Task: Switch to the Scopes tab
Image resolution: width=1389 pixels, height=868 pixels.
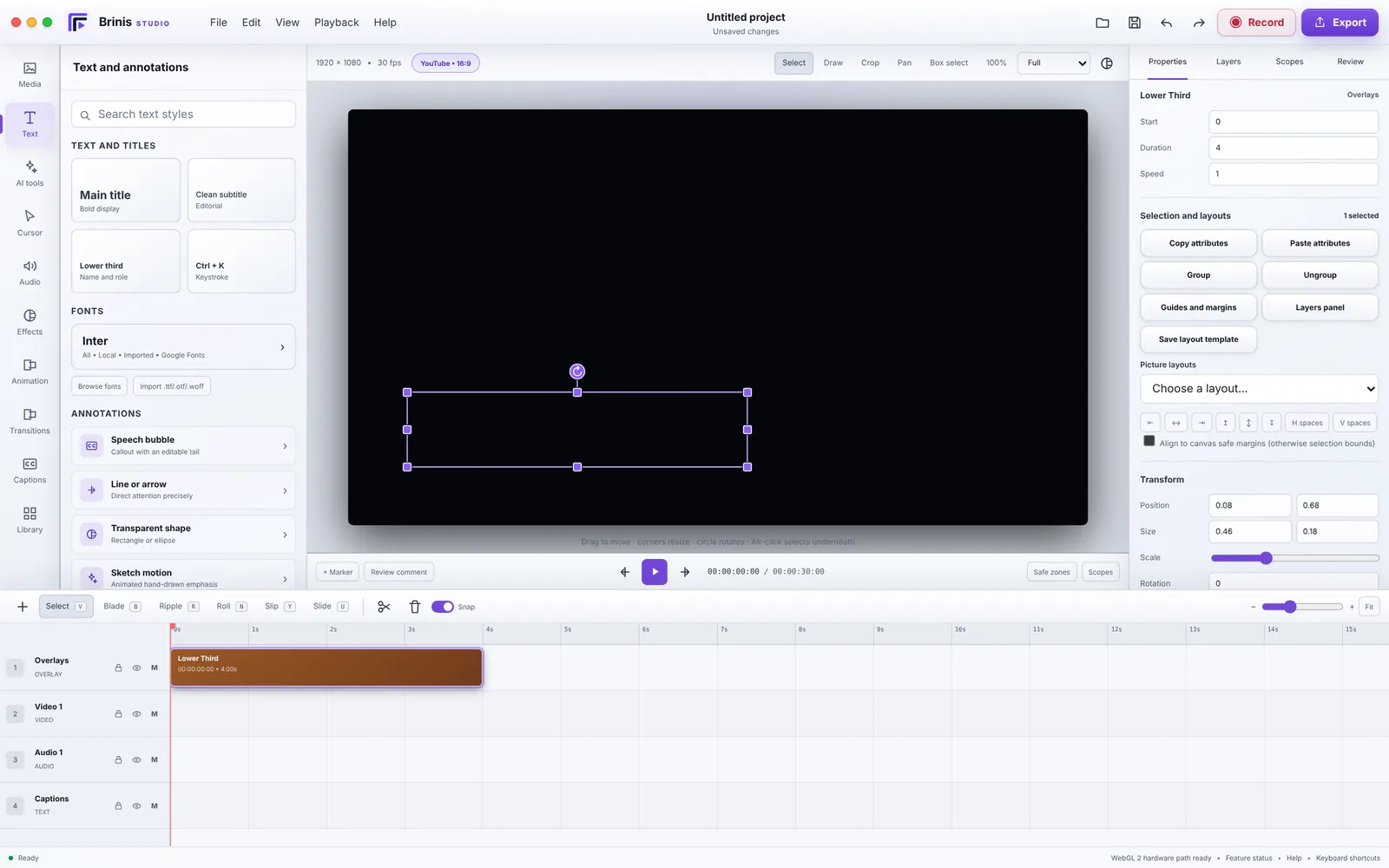Action: click(x=1289, y=62)
